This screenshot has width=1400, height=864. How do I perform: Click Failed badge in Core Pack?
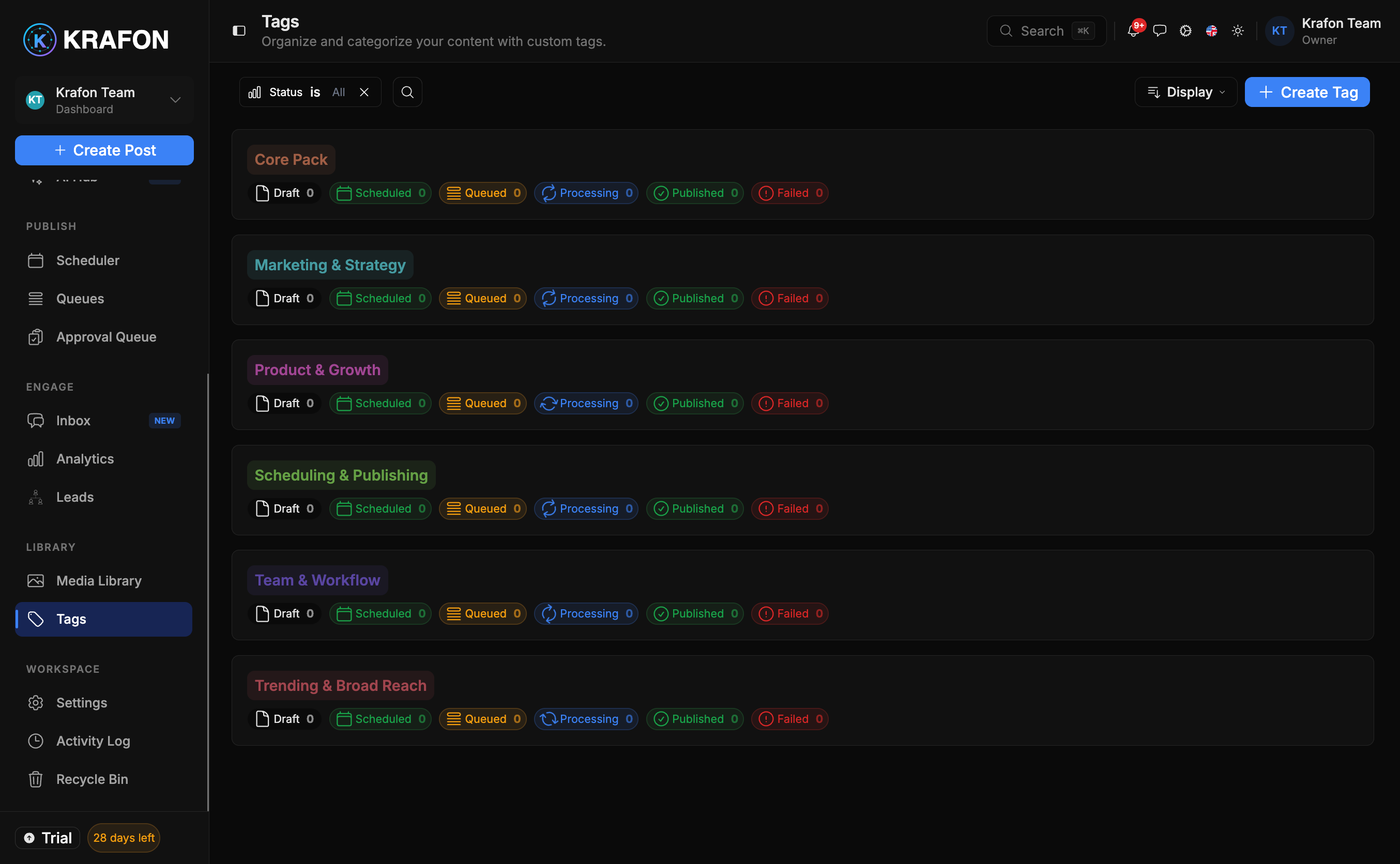790,193
